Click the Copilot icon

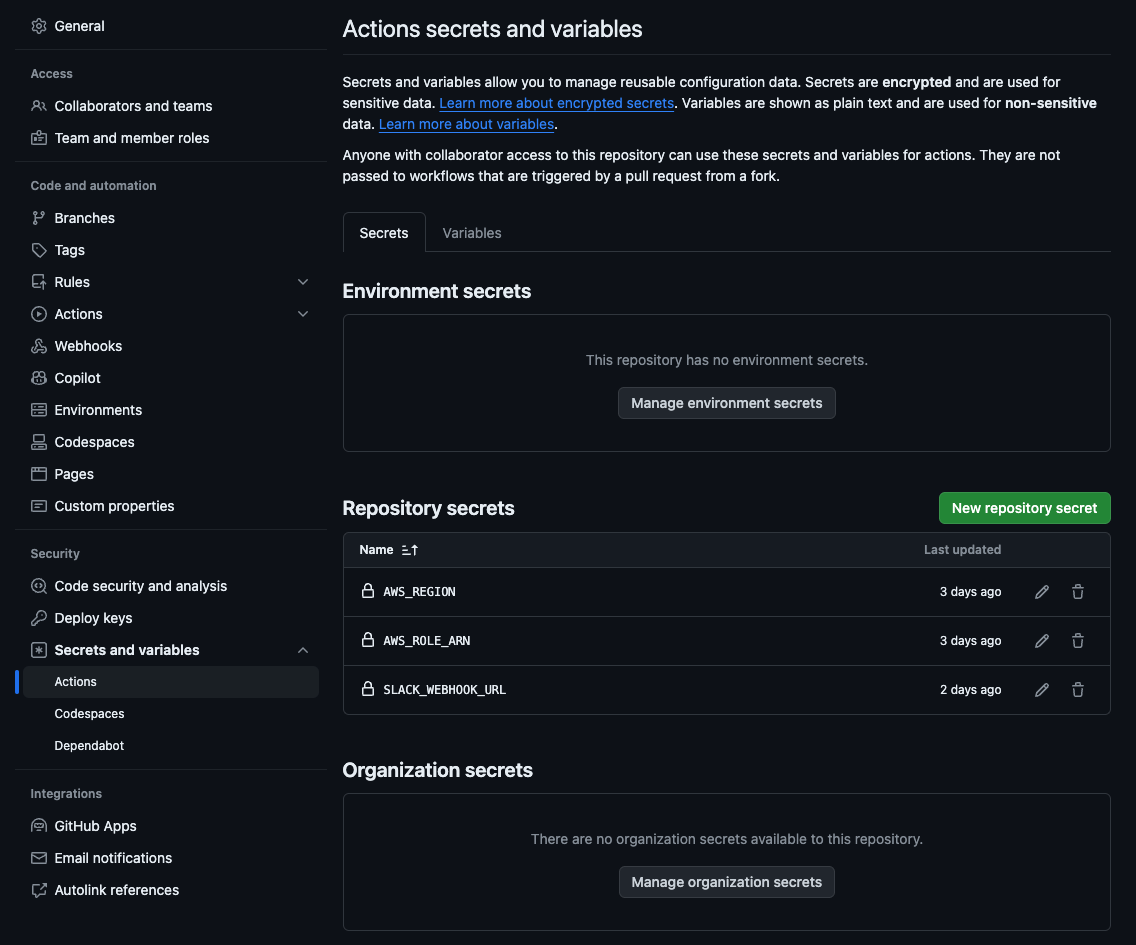coord(38,378)
